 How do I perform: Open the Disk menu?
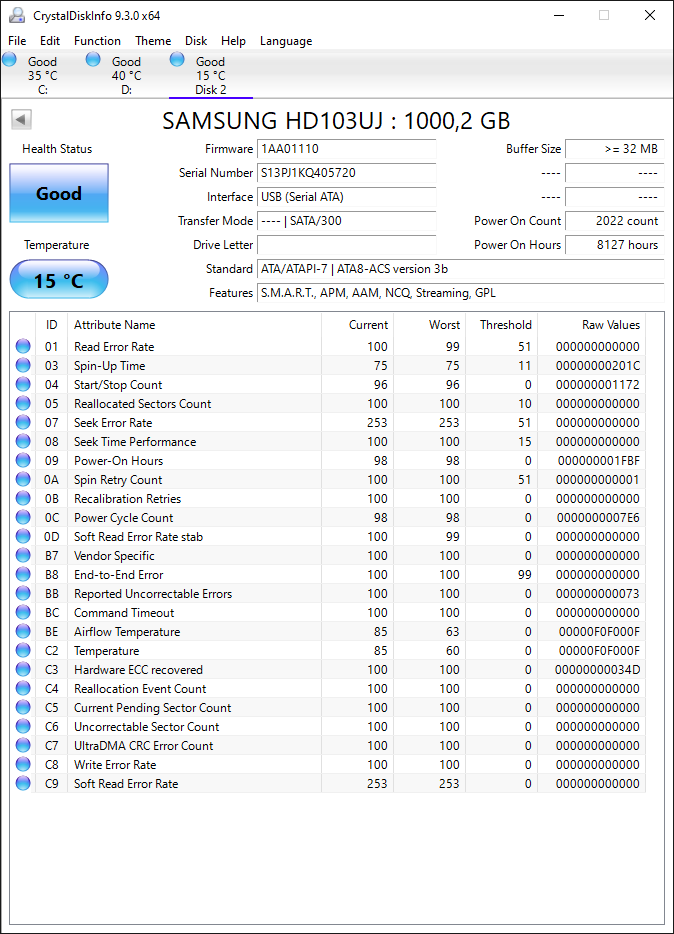pos(196,41)
